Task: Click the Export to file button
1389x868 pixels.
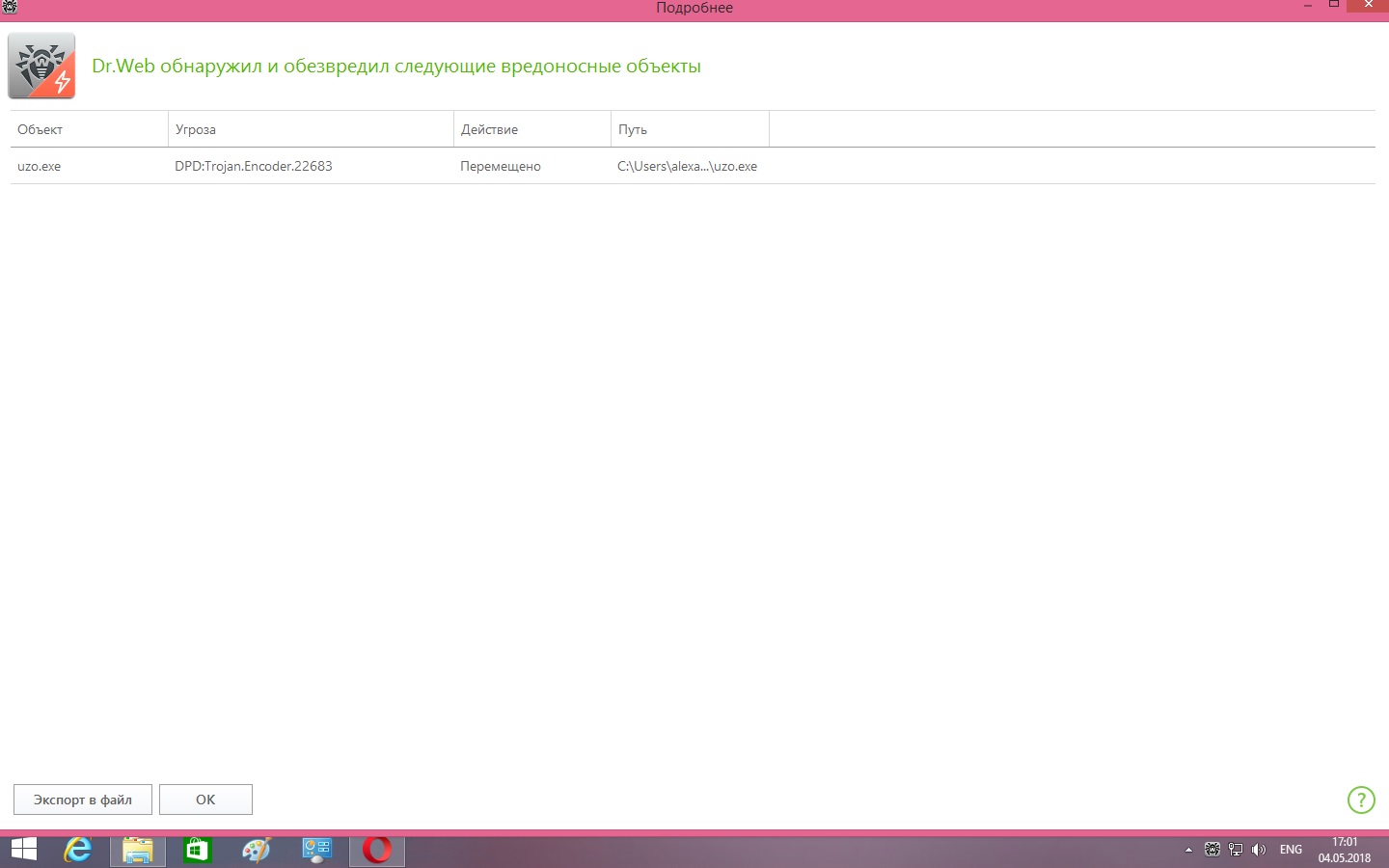Action: [83, 800]
